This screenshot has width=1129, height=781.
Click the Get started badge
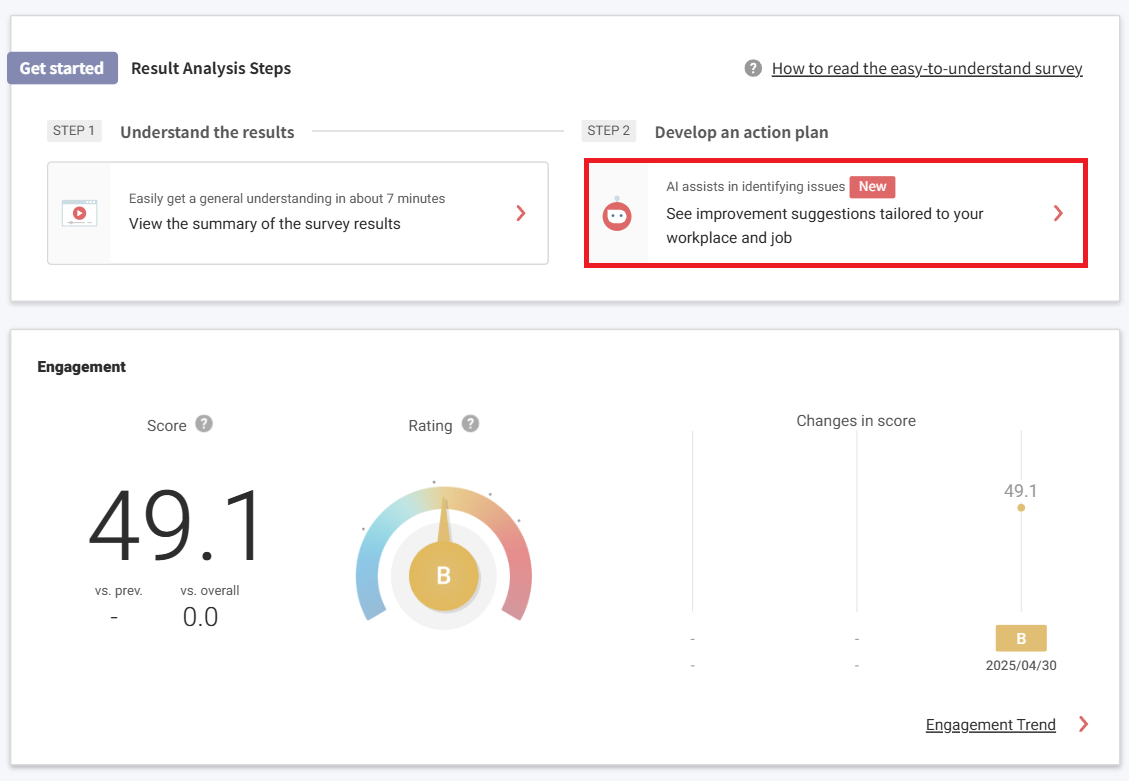(62, 68)
